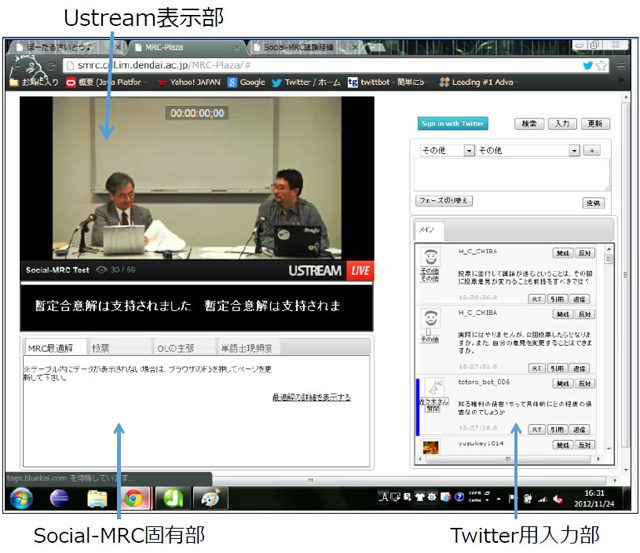Reload the page with the browser reload icon

tap(51, 65)
